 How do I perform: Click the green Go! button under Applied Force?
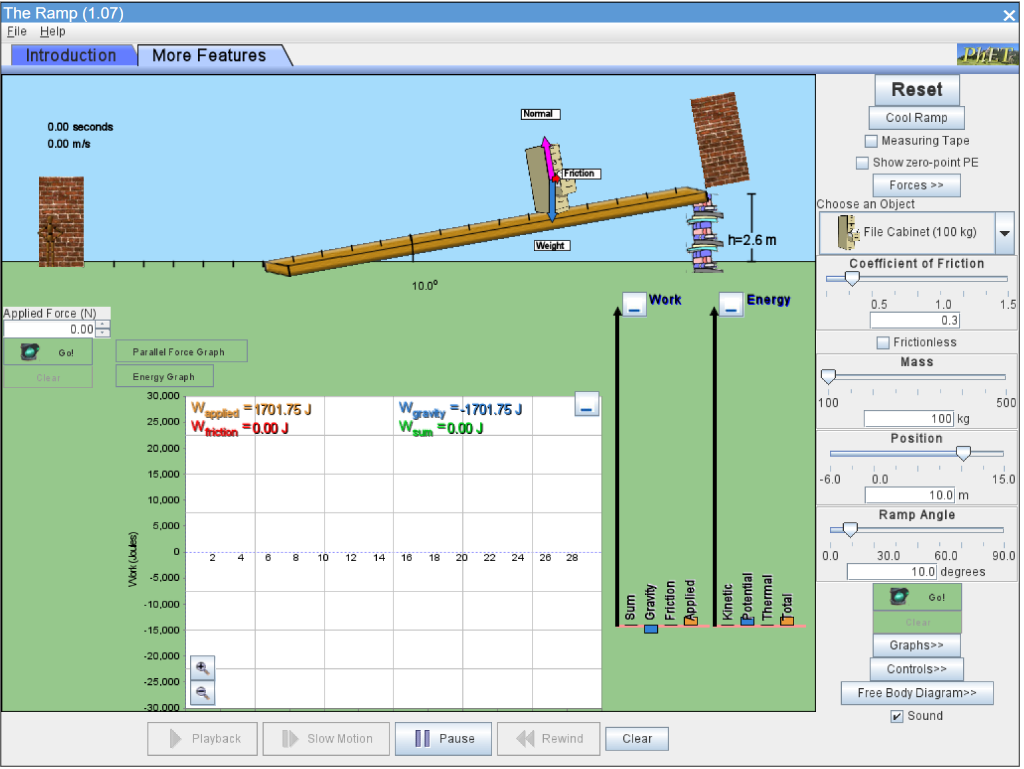pyautogui.click(x=48, y=353)
